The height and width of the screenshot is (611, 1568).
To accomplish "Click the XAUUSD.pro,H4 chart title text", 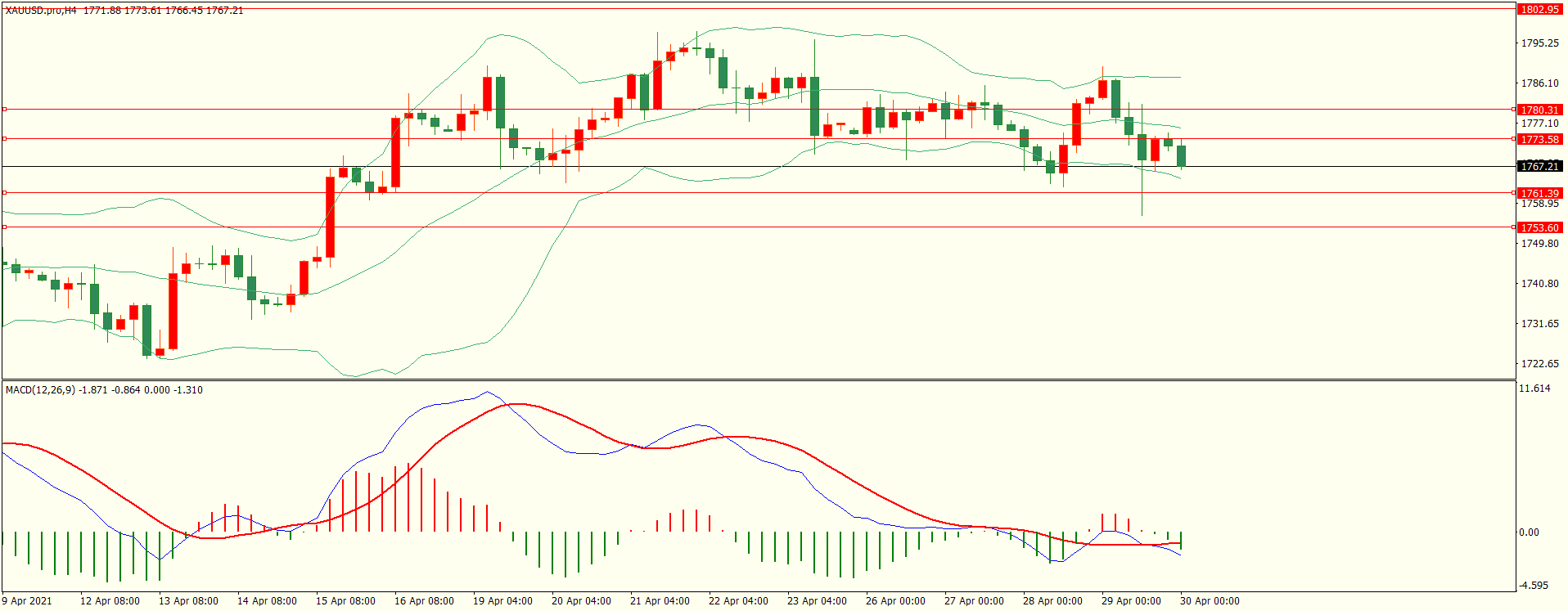I will (x=41, y=11).
